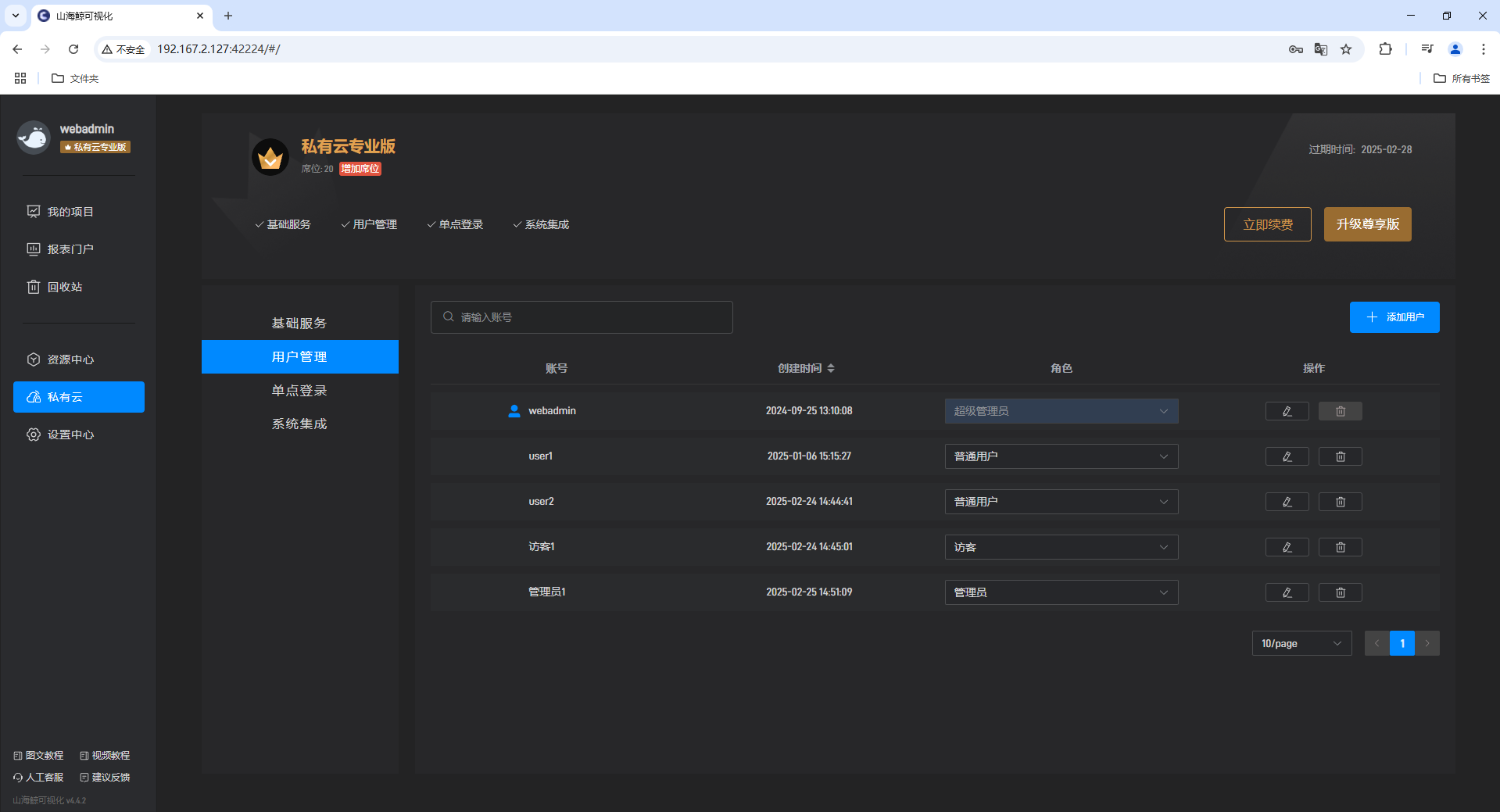This screenshot has height=812, width=1500.
Task: Click the edit icon for webadmin
Action: tap(1287, 411)
